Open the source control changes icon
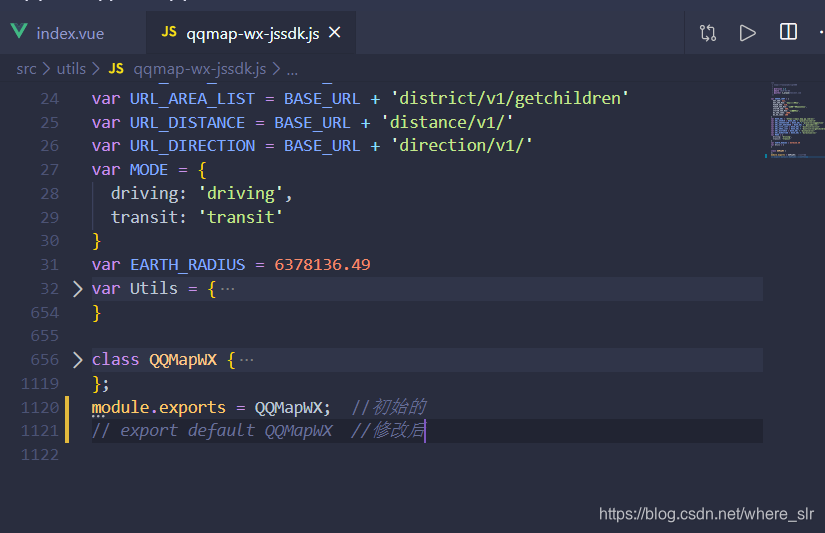 708,33
